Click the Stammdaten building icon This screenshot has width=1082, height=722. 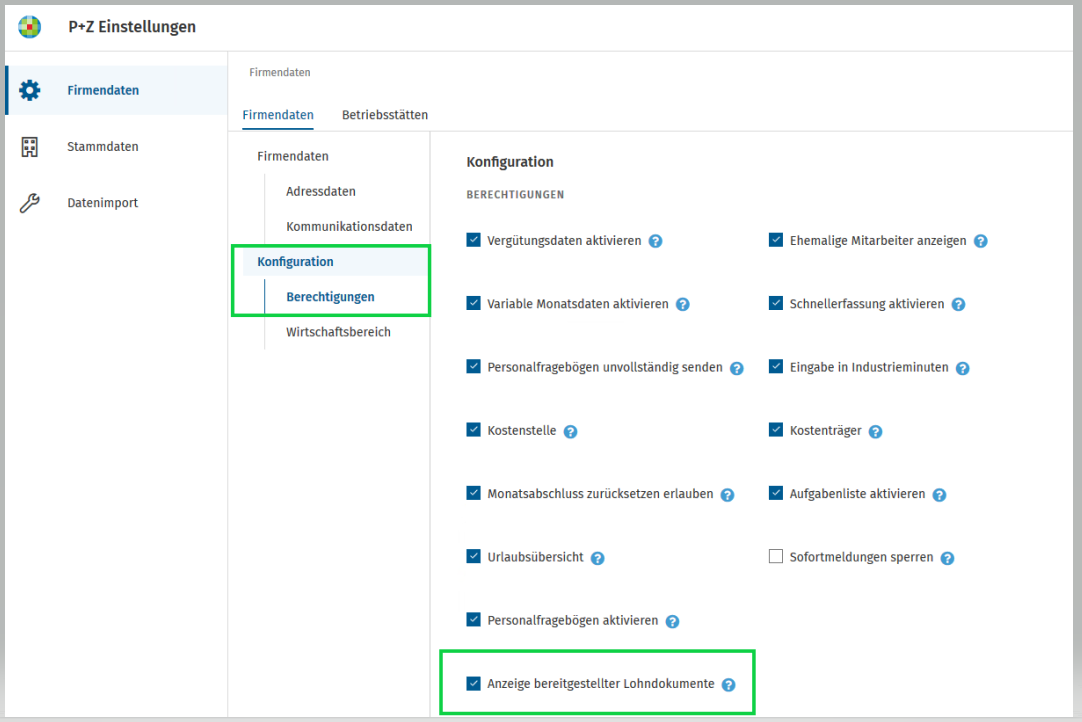[31, 146]
